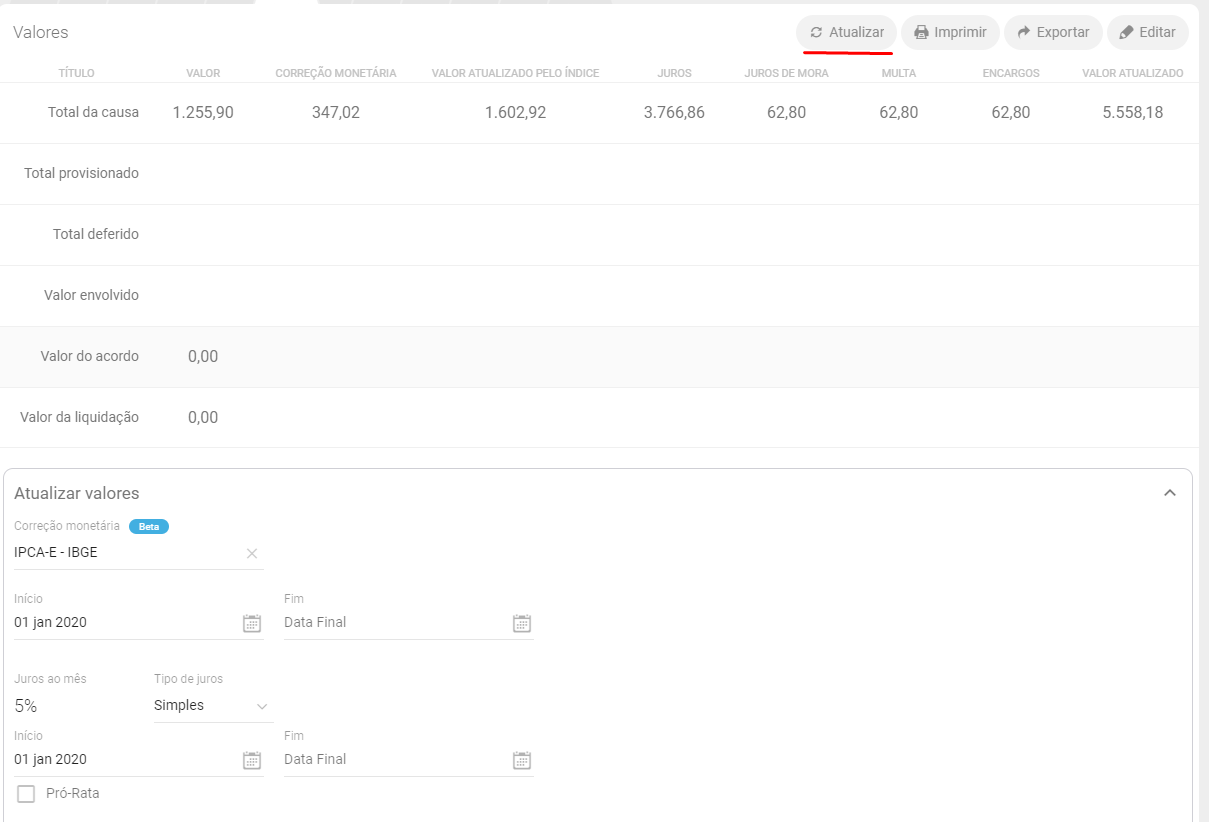
Task: Enable the Pró-Rata checkbox
Action: (26, 794)
